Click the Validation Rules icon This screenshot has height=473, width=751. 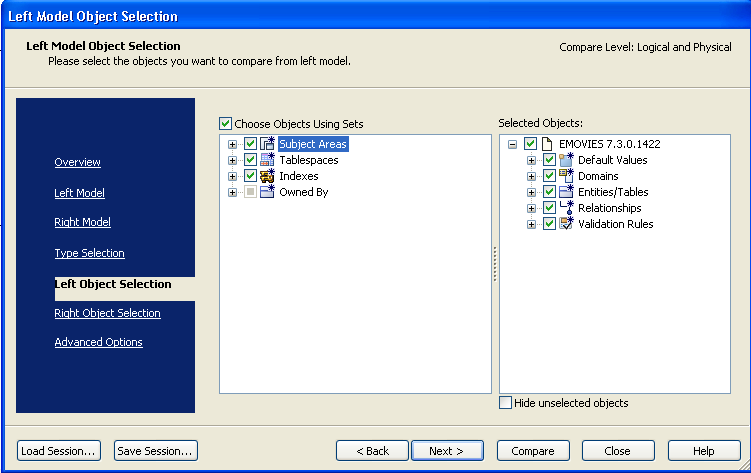[566, 224]
